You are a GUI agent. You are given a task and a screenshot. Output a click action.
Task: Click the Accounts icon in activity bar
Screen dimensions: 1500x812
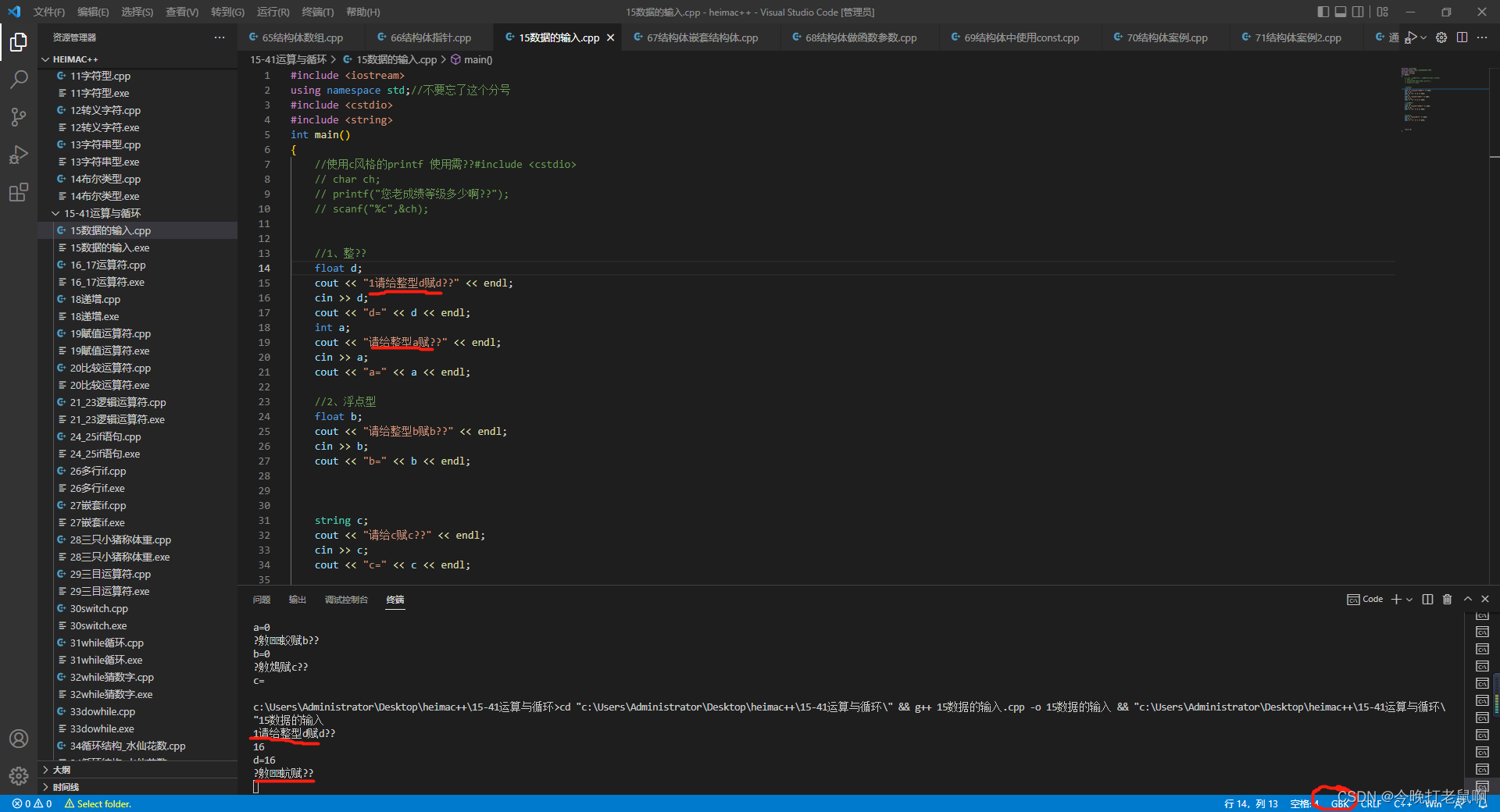[x=19, y=739]
